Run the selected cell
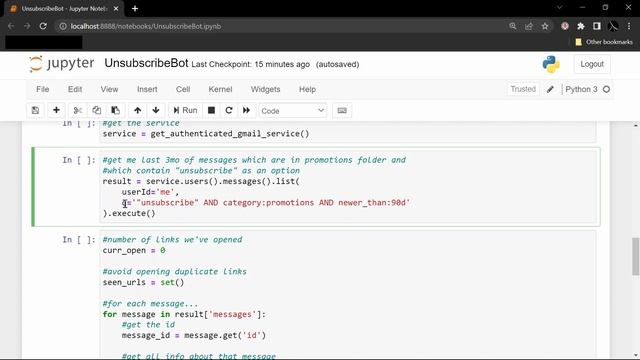Viewport: 640px width, 360px height. pyautogui.click(x=185, y=110)
